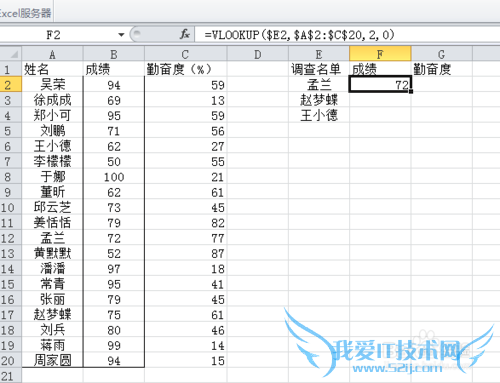Click score cell 99 for 蒋雨
This screenshot has width=500, height=383.
pos(114,345)
